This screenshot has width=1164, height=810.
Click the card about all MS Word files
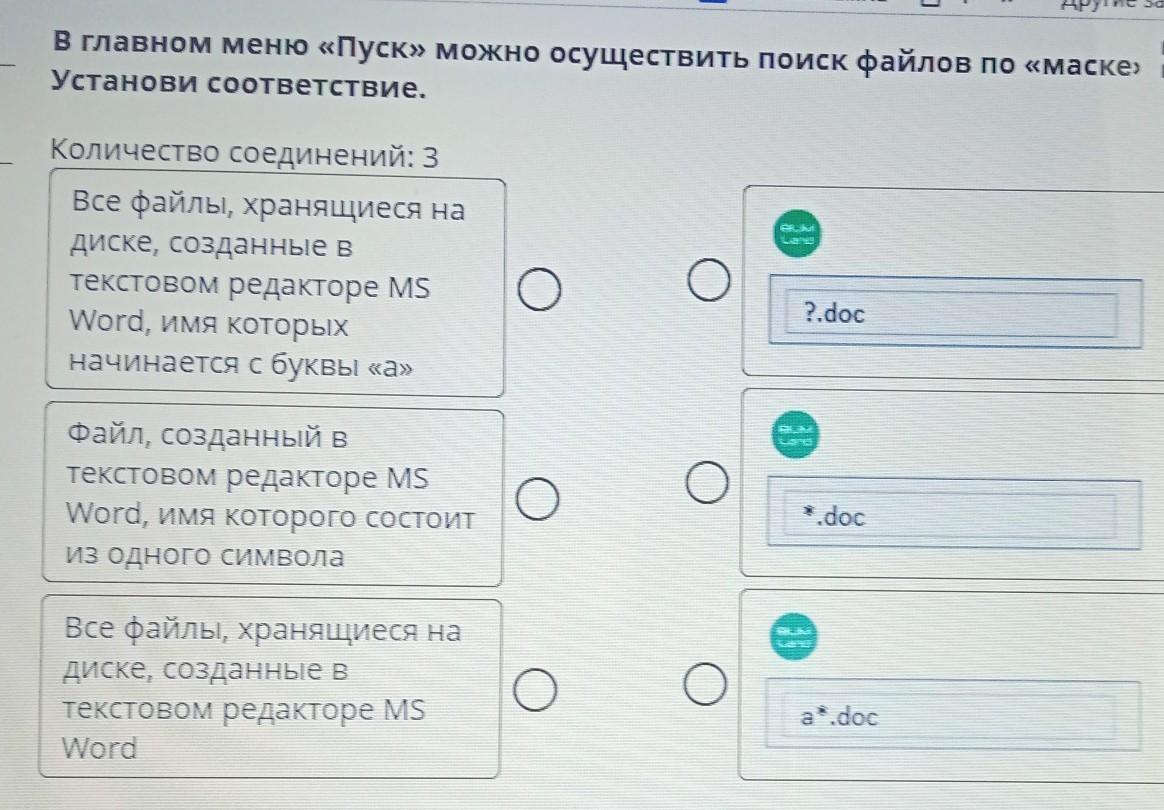tap(268, 688)
